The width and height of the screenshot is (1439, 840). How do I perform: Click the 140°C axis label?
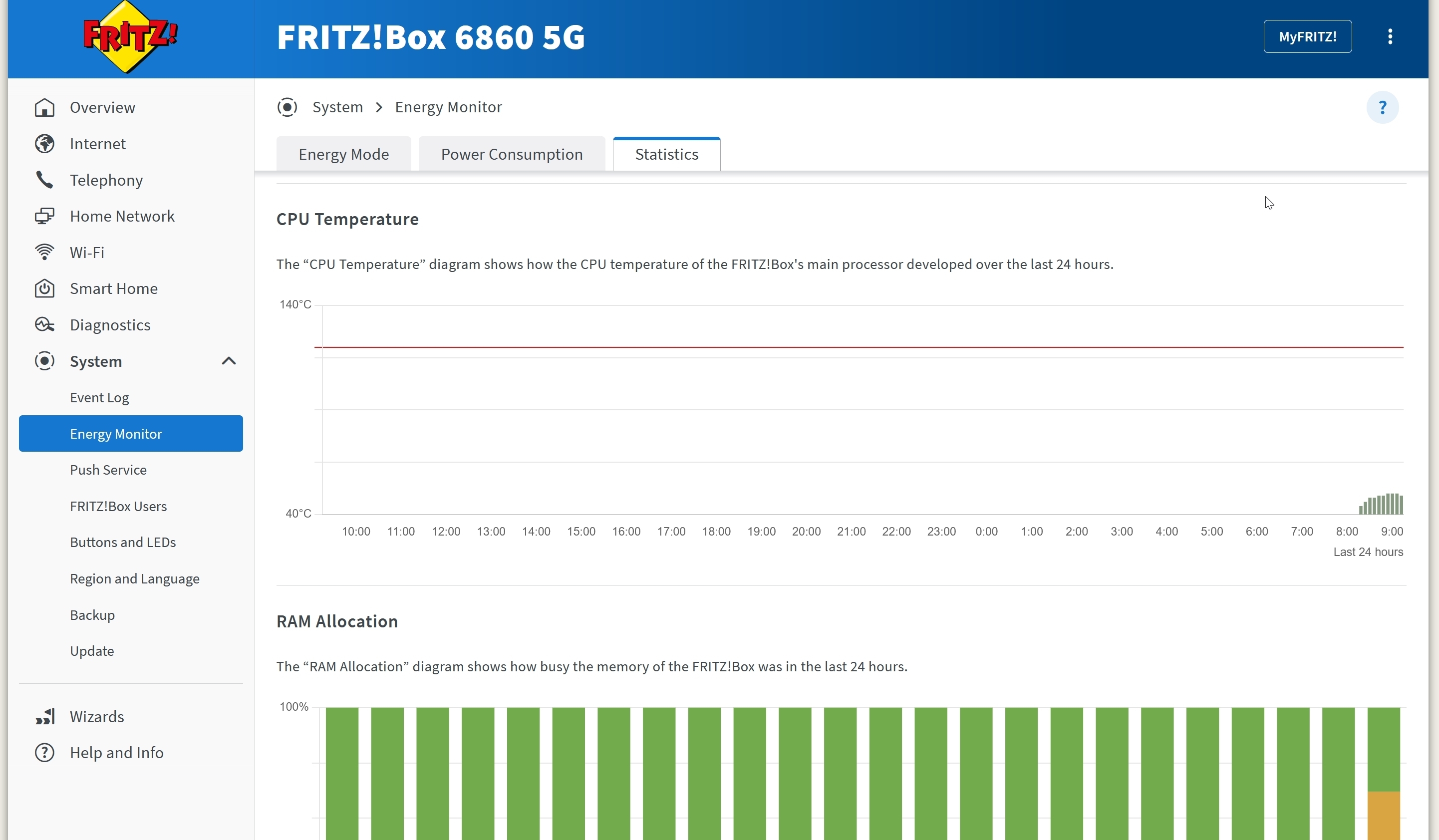click(295, 304)
